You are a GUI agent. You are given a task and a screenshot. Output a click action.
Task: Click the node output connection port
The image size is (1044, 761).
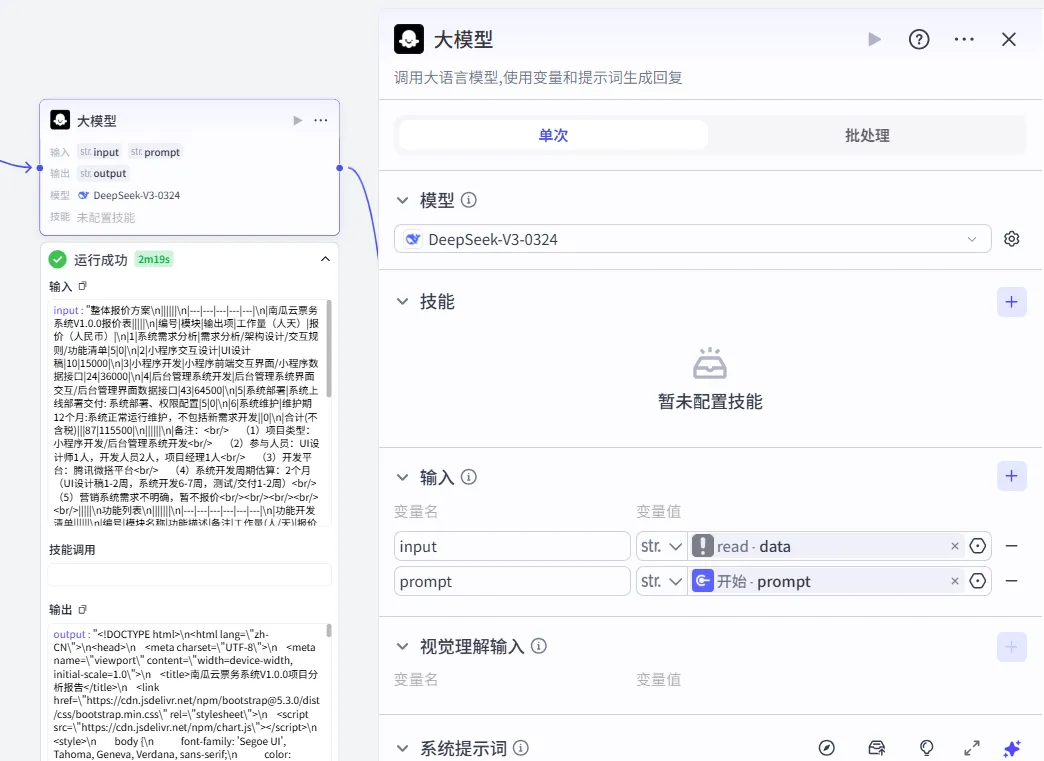[340, 168]
